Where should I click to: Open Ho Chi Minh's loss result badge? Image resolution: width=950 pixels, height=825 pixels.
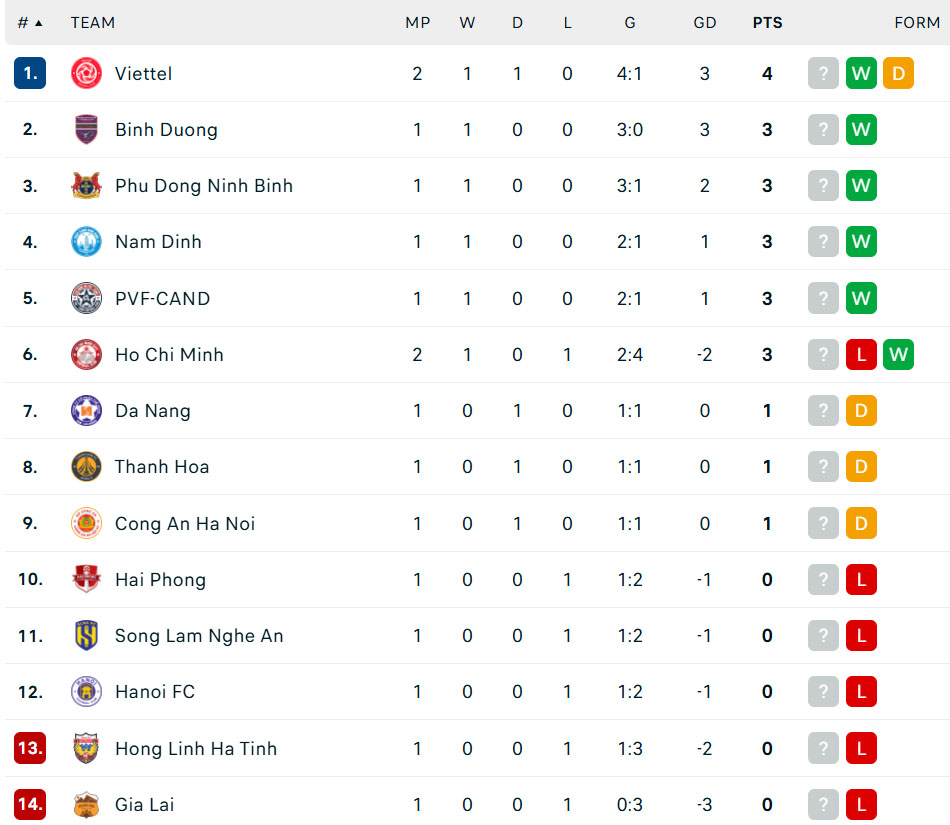(x=861, y=354)
